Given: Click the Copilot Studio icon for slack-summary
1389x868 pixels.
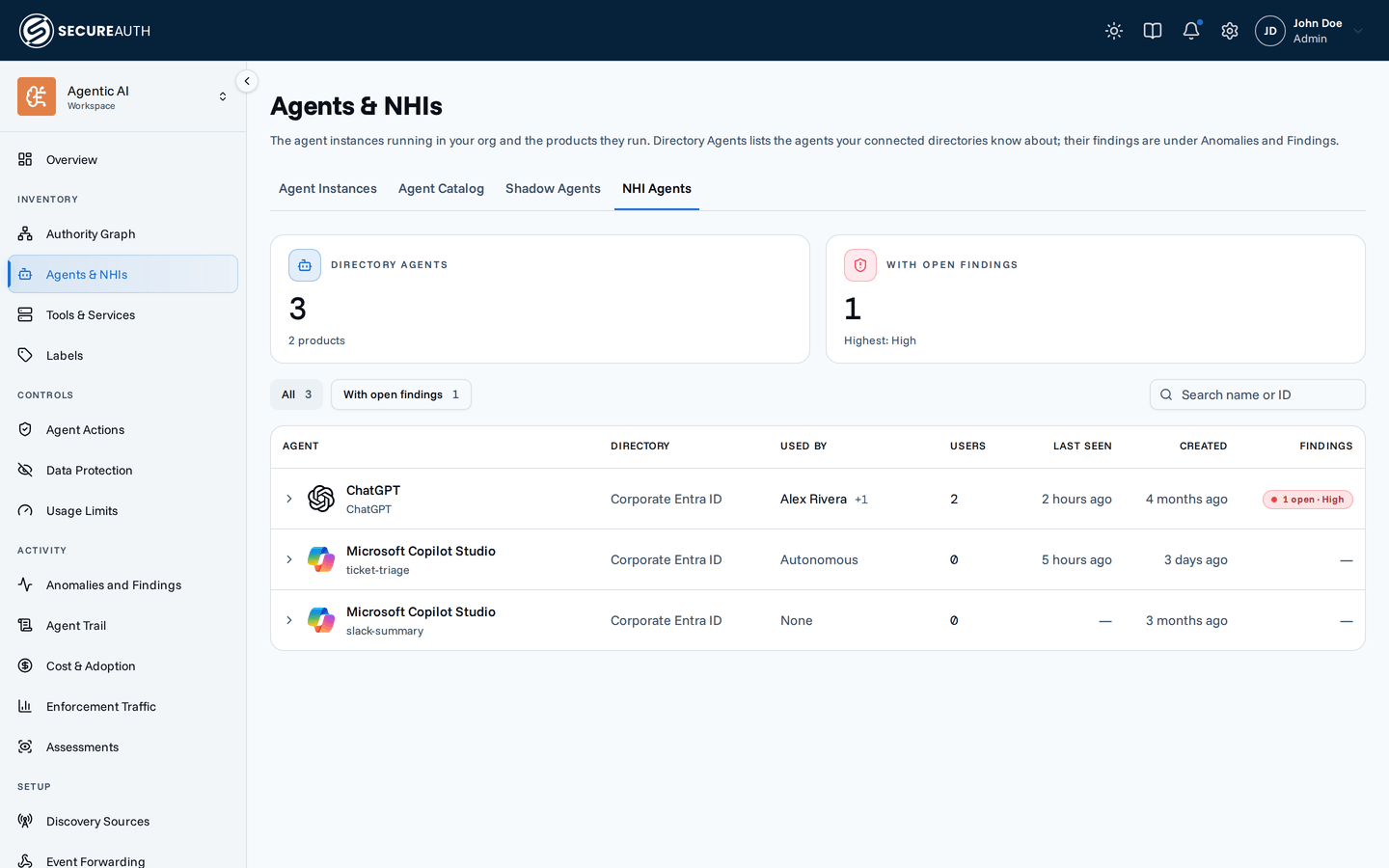Looking at the screenshot, I should pos(321,620).
